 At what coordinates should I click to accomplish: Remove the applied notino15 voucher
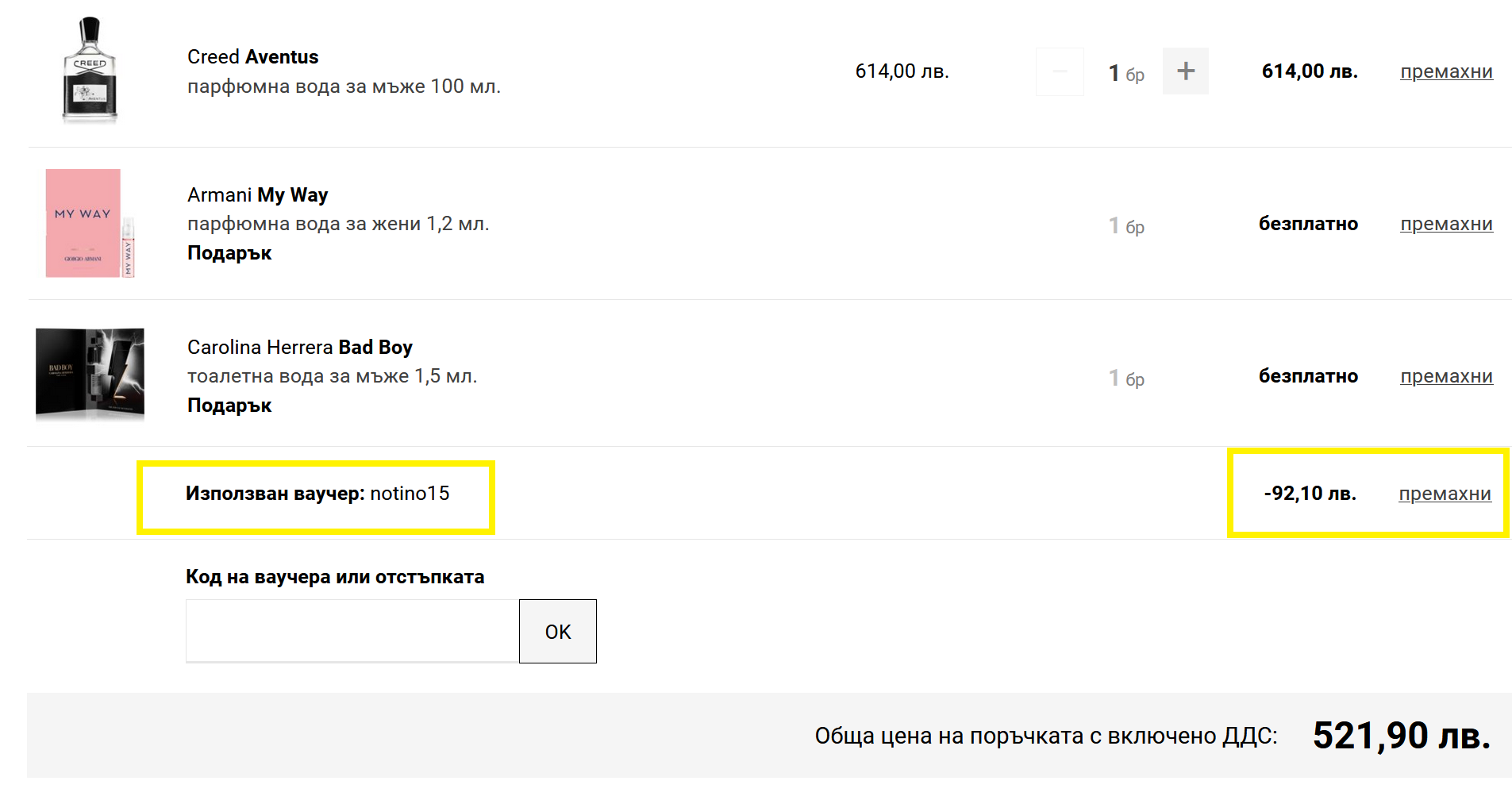click(1444, 494)
